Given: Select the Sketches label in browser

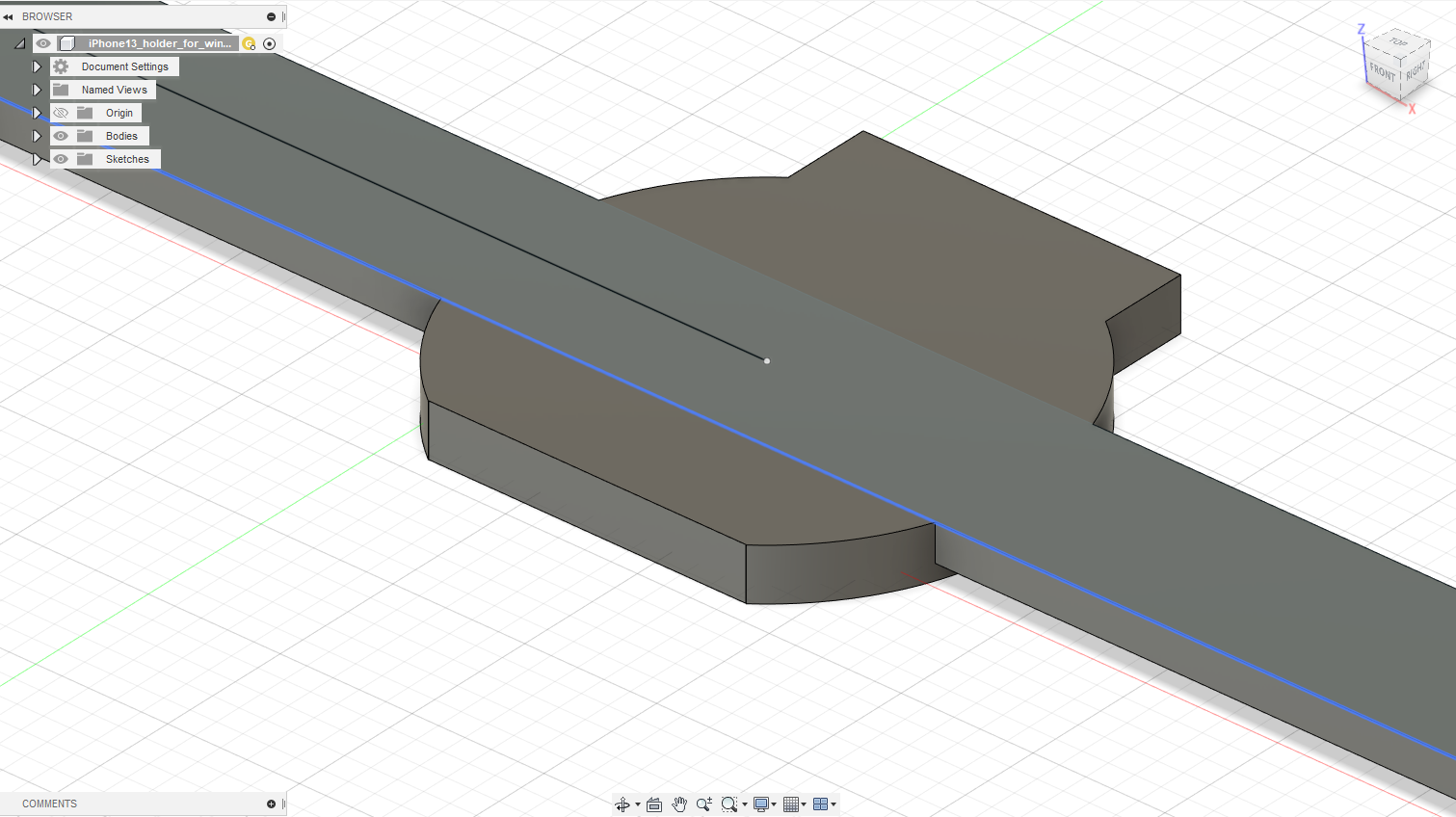Looking at the screenshot, I should click(127, 159).
